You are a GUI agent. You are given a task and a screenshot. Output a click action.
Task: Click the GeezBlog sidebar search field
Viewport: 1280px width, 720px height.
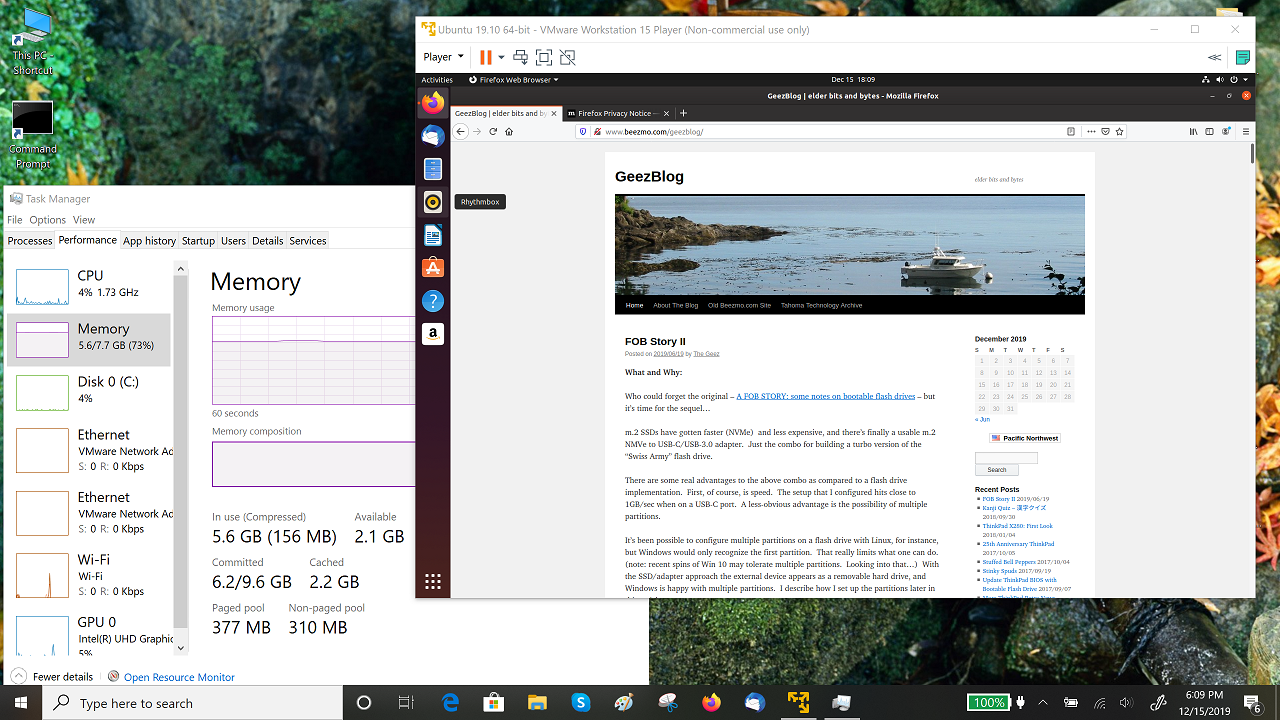point(1006,458)
